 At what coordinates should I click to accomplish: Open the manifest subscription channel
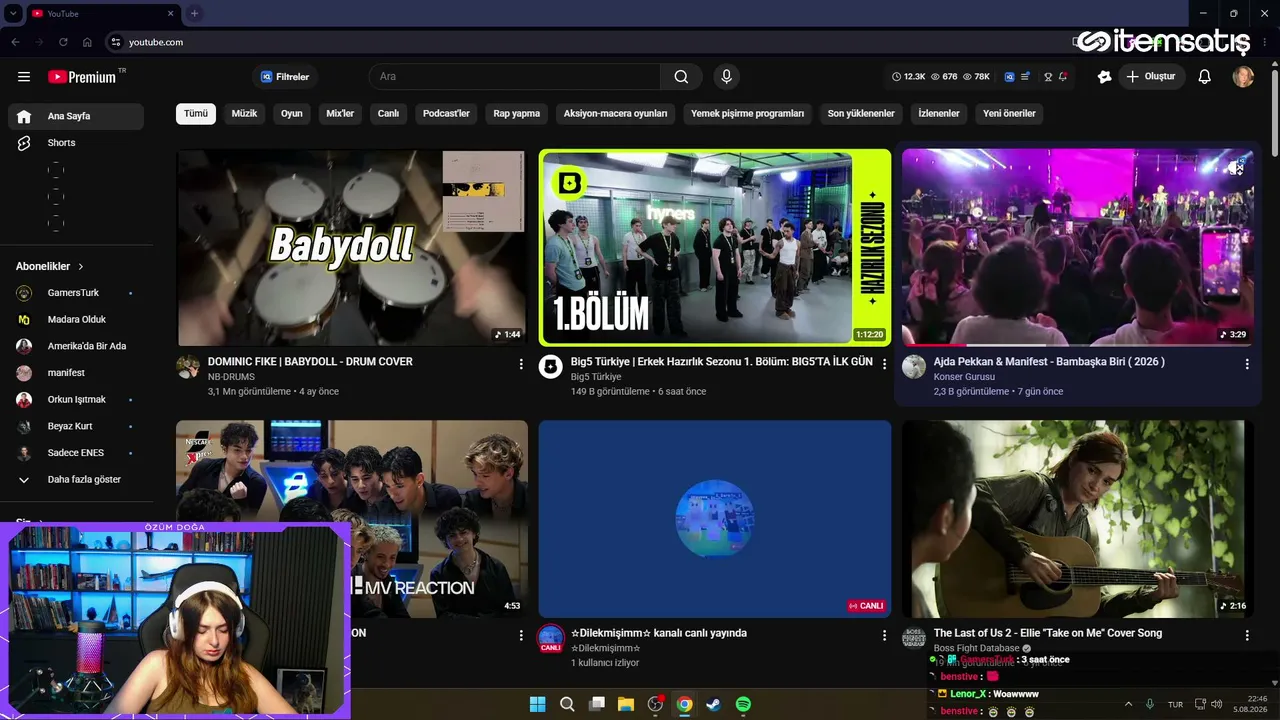coord(76,373)
